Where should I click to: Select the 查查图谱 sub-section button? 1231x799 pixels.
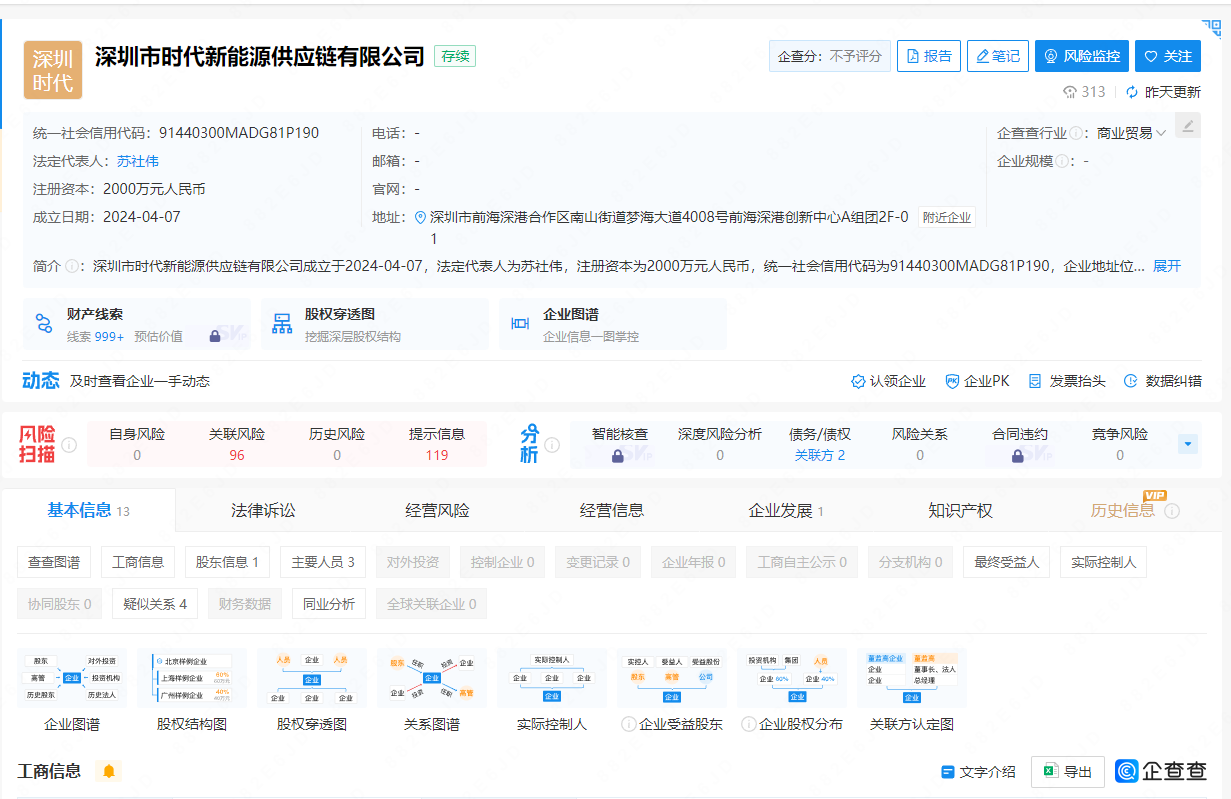pos(54,562)
